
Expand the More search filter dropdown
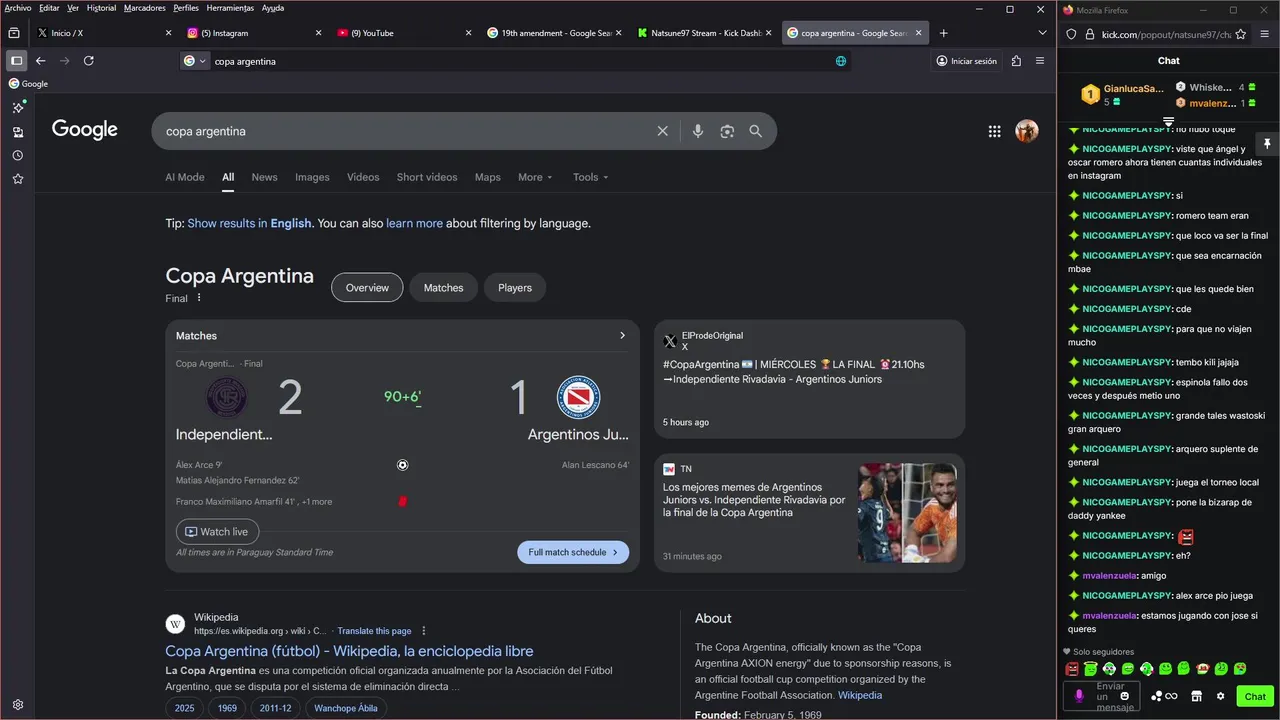click(x=535, y=177)
